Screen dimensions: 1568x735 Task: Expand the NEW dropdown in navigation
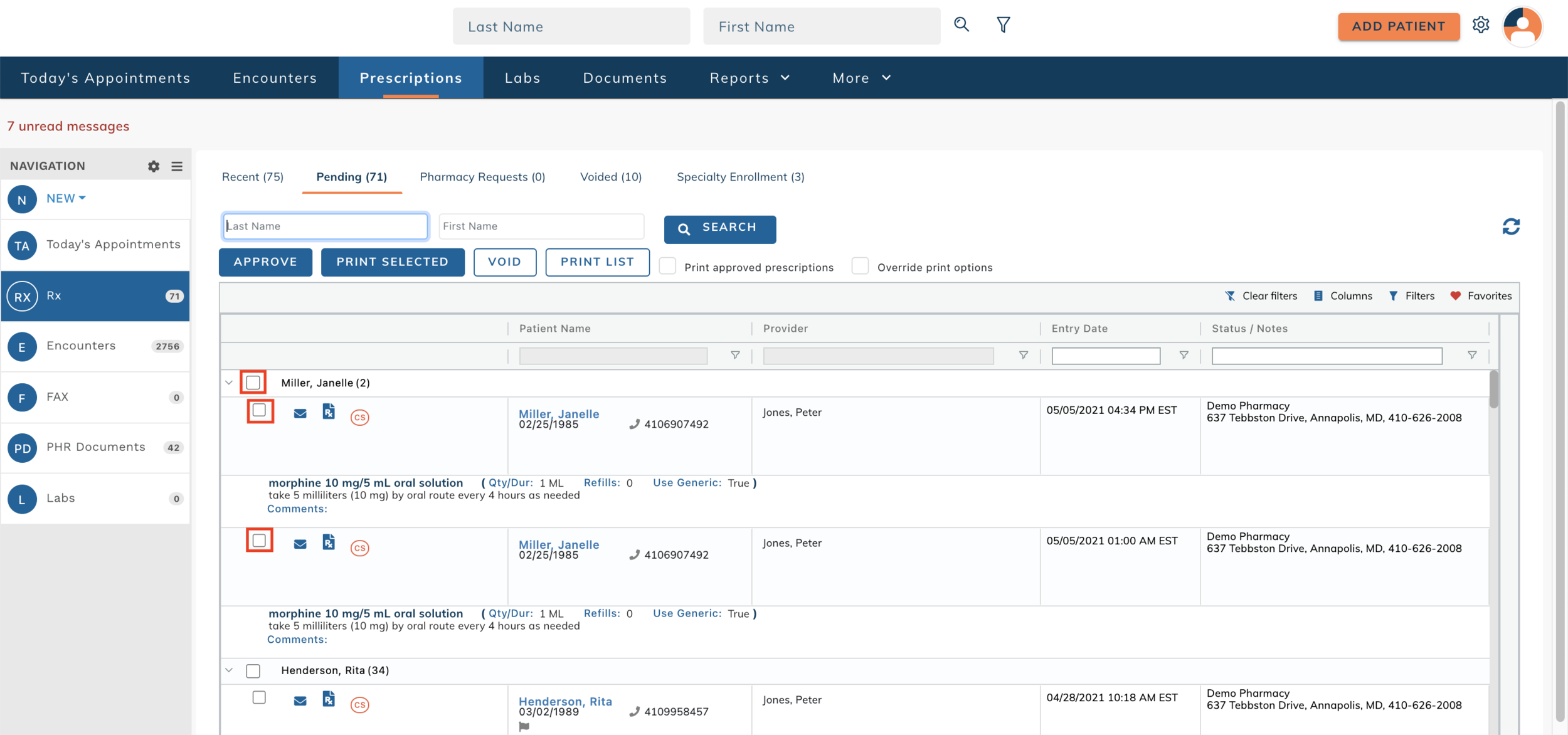[x=66, y=198]
